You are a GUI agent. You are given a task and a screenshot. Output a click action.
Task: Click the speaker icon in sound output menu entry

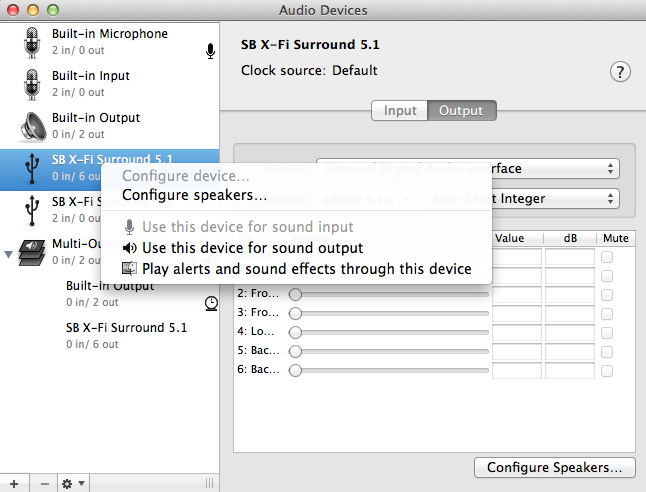[x=130, y=248]
